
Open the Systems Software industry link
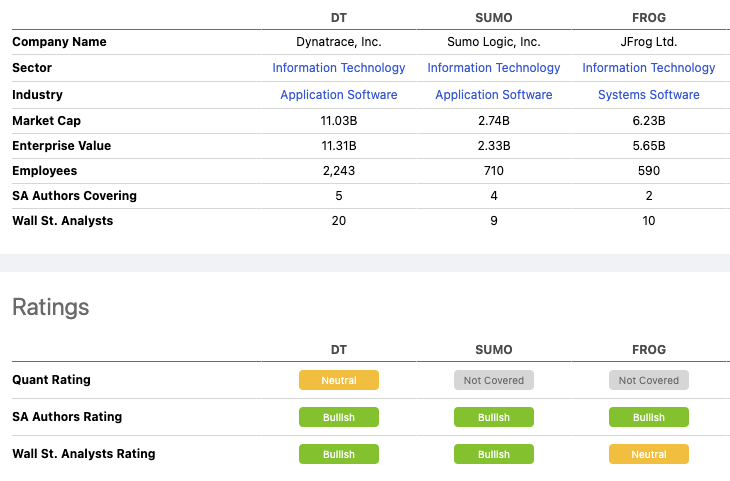(649, 95)
